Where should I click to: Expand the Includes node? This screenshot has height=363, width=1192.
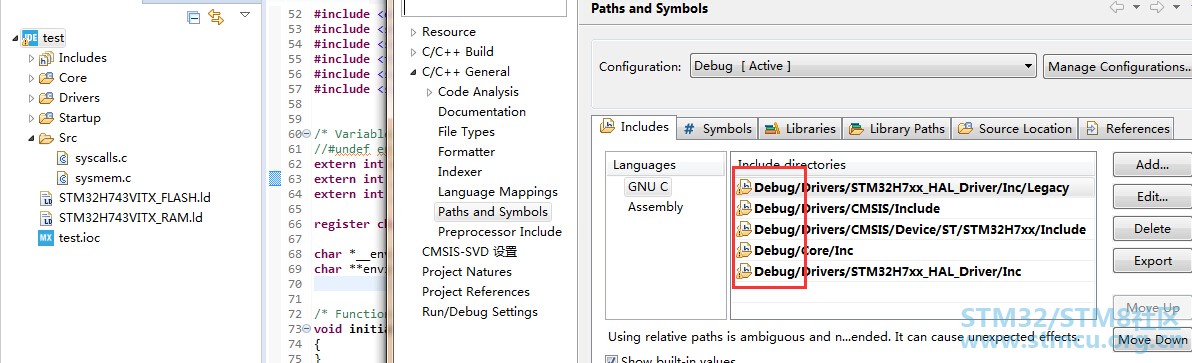click(31, 58)
